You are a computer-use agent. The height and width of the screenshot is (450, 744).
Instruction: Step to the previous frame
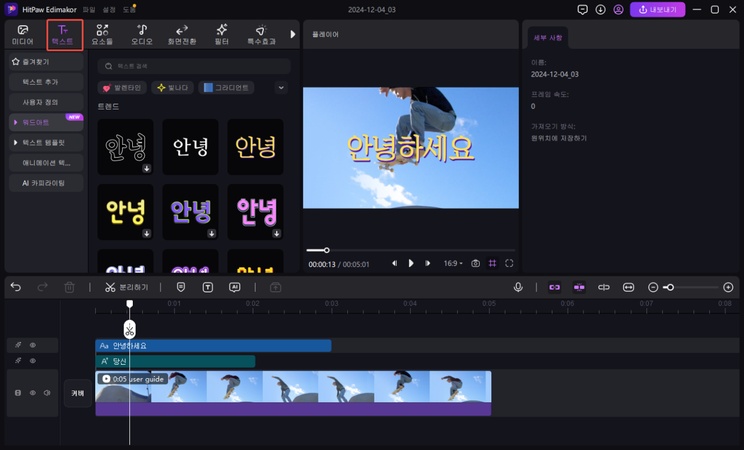394,263
